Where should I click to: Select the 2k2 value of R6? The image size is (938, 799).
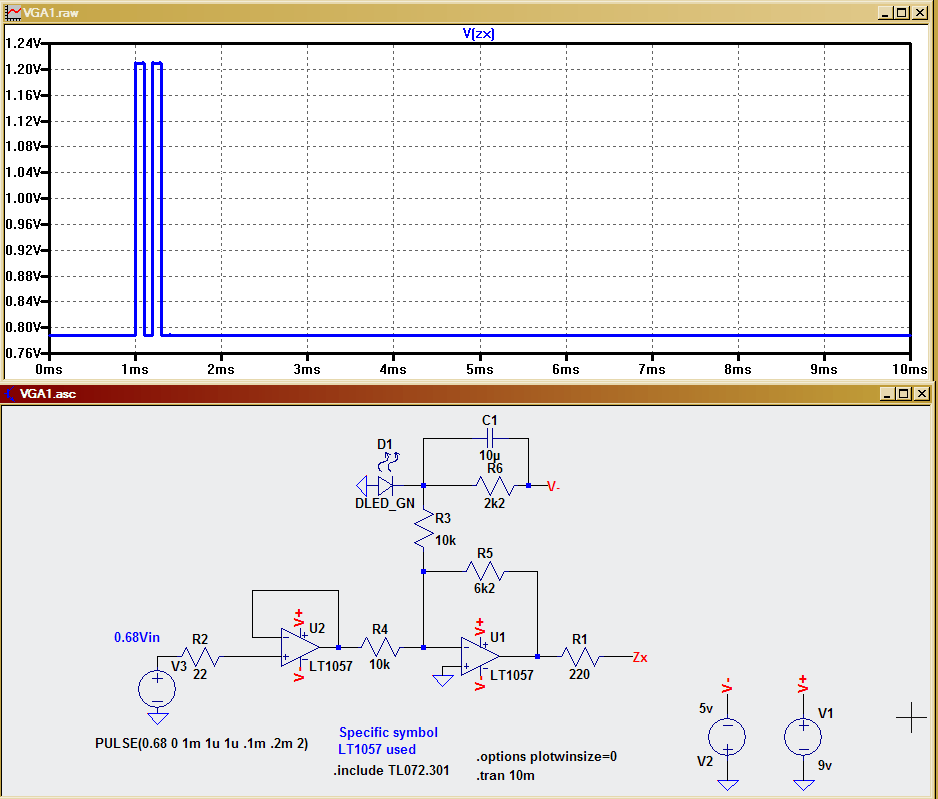pos(494,504)
